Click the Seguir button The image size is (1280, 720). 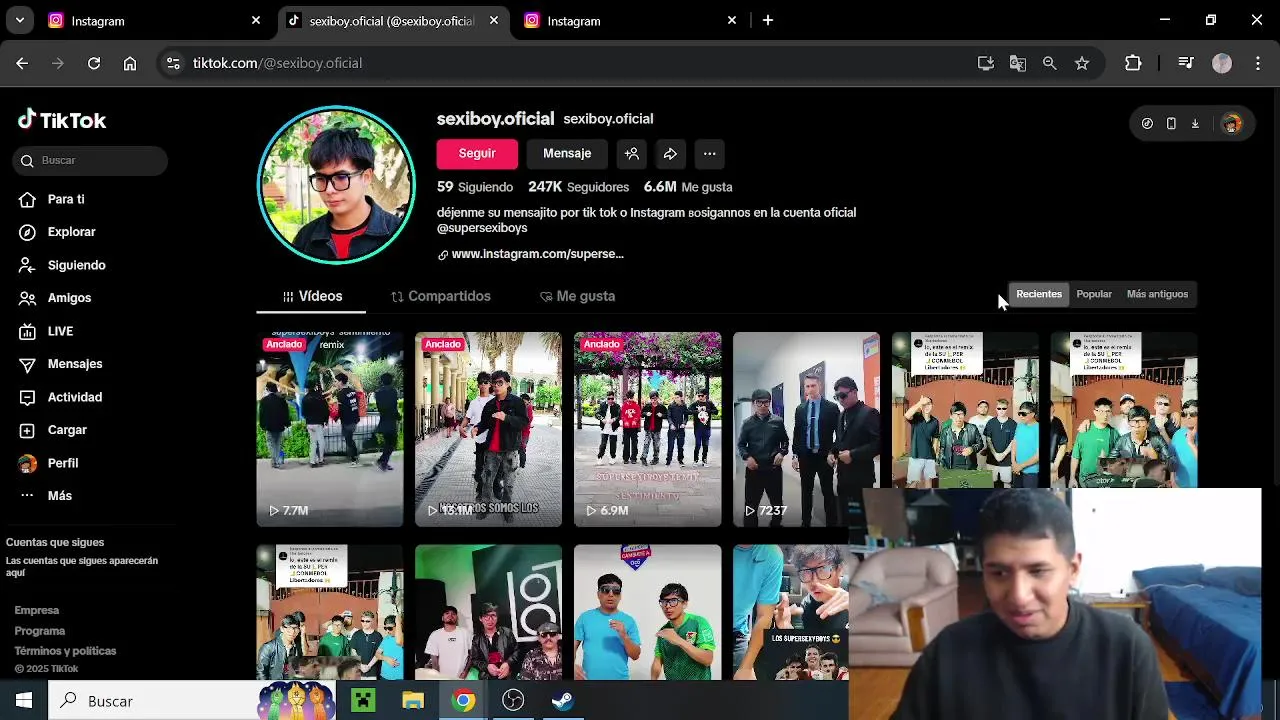477,154
